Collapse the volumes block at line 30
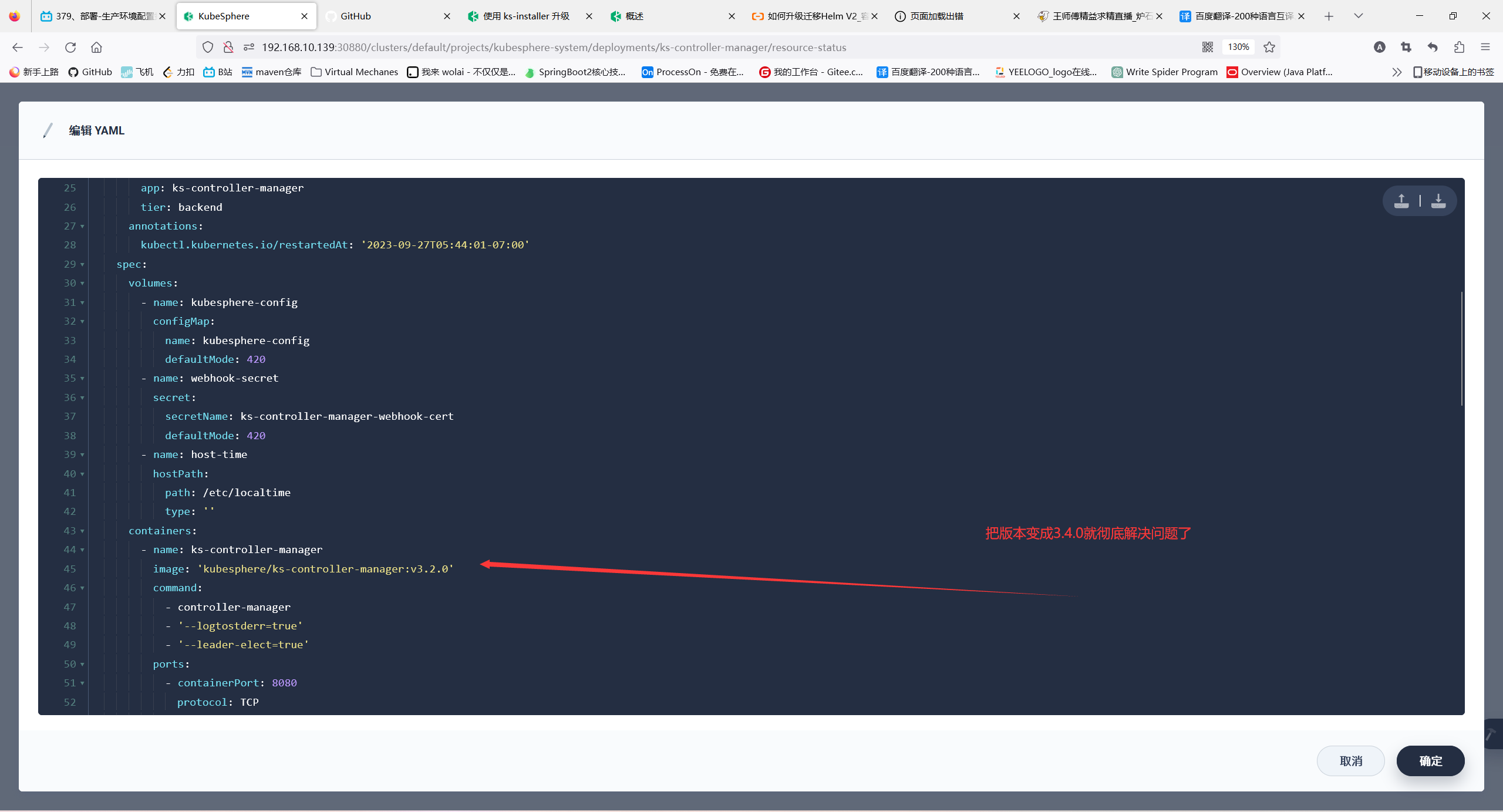The image size is (1503, 812). coord(82,284)
